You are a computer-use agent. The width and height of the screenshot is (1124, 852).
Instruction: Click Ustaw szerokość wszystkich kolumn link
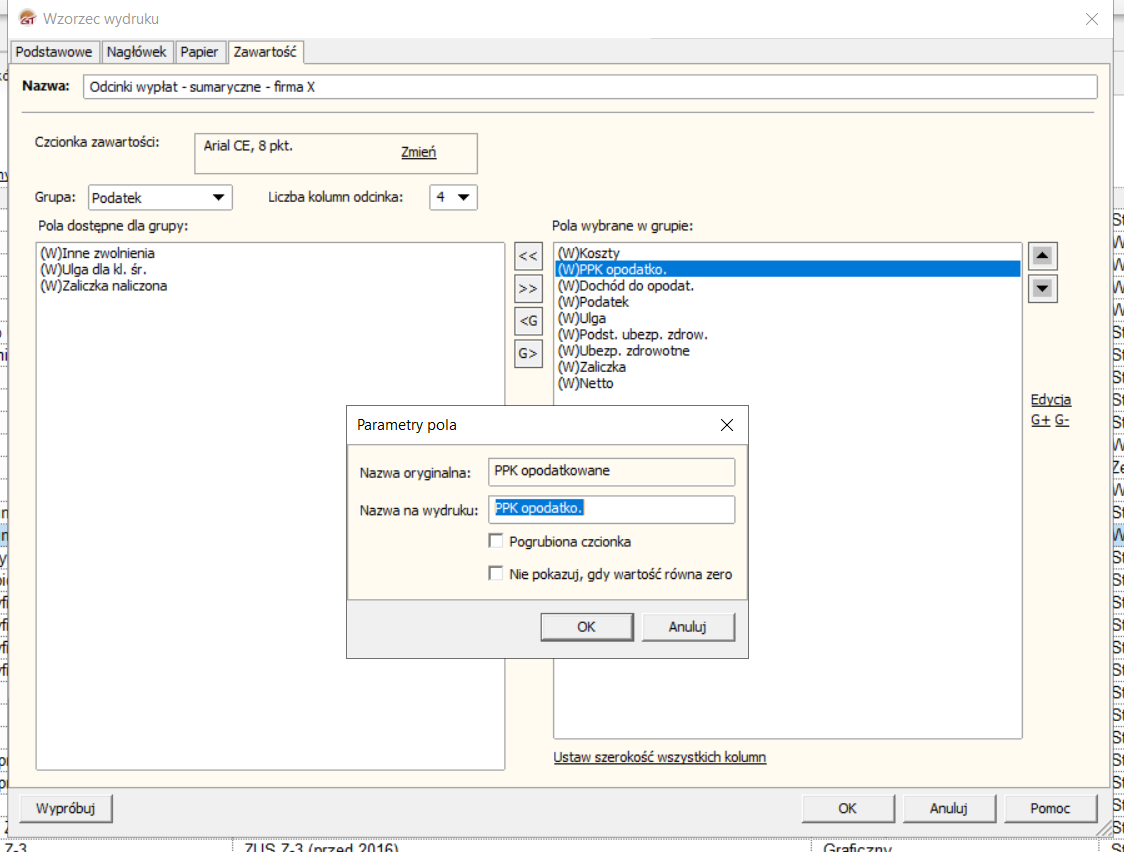(659, 757)
